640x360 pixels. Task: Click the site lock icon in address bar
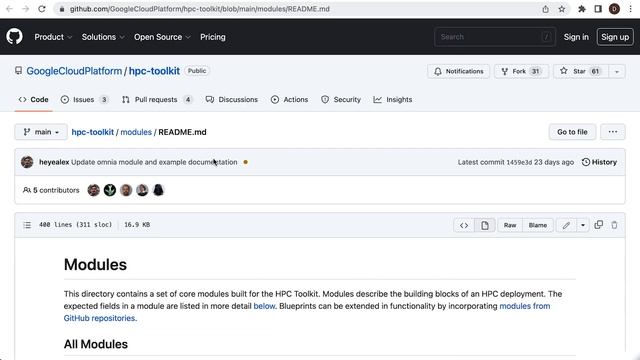[62, 9]
